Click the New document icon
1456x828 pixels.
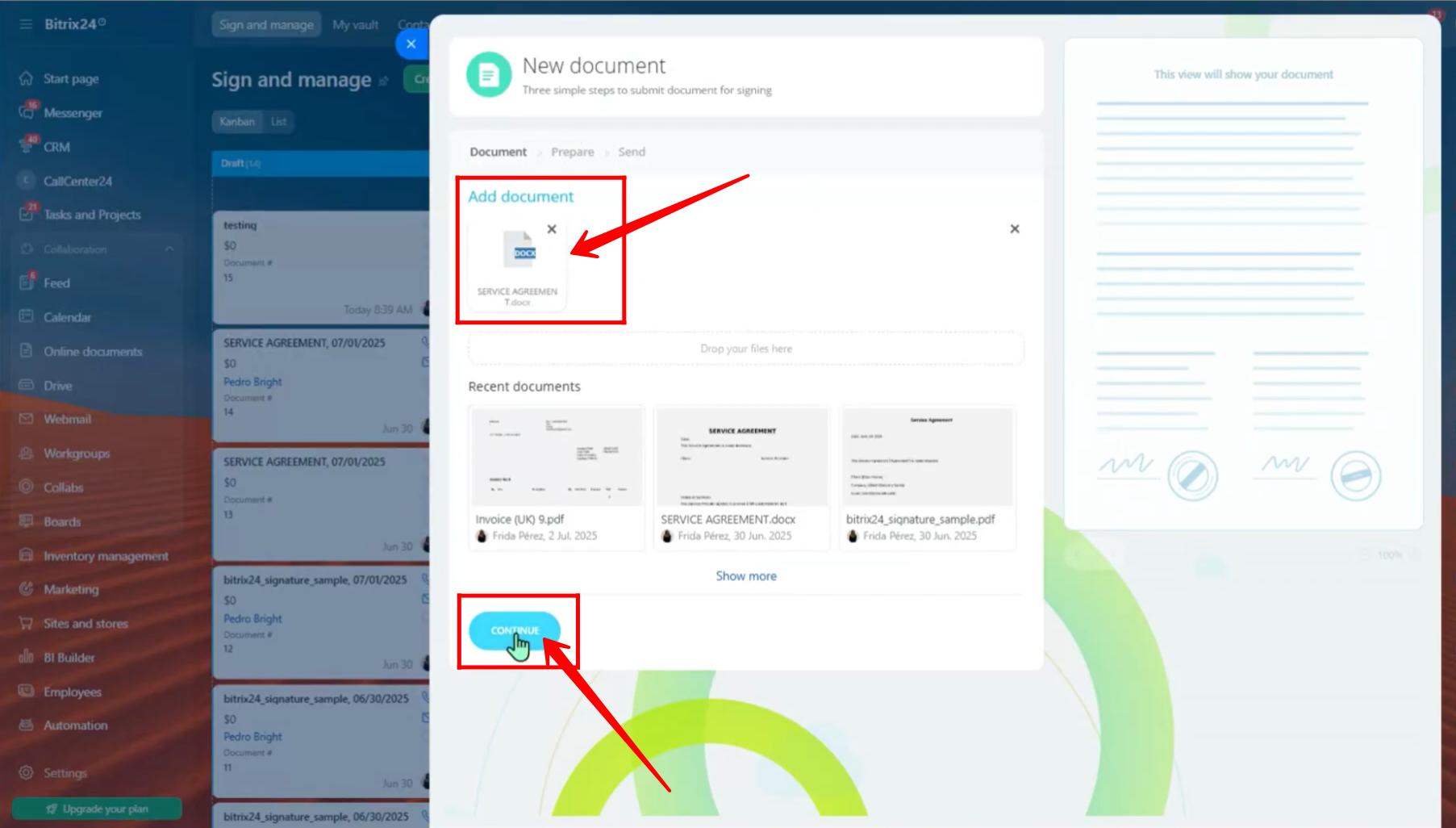[x=489, y=75]
